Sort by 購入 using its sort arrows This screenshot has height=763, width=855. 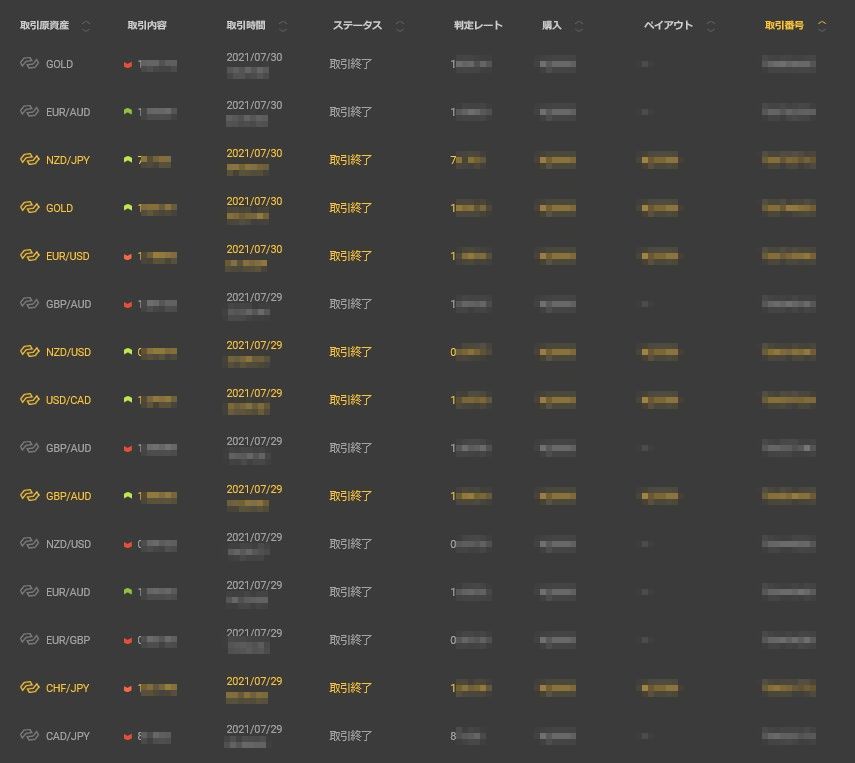coord(579,26)
